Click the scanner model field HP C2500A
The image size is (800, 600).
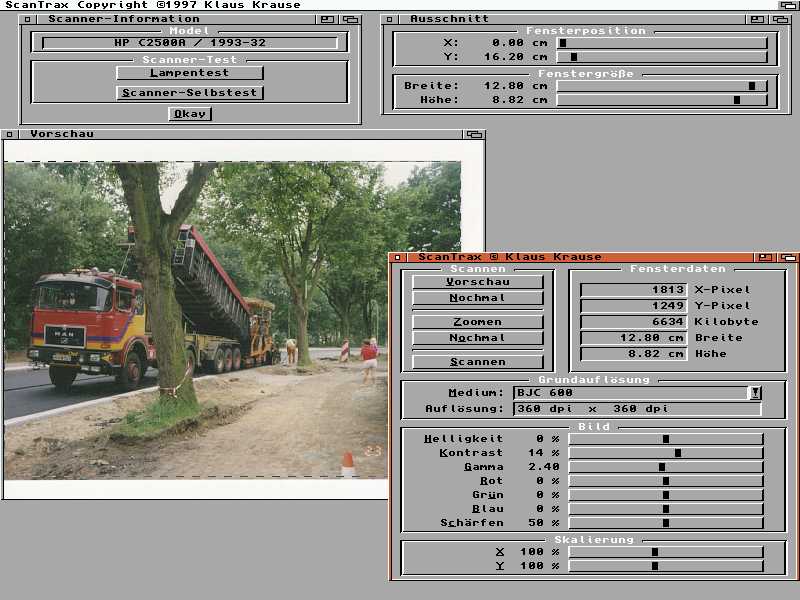(190, 43)
